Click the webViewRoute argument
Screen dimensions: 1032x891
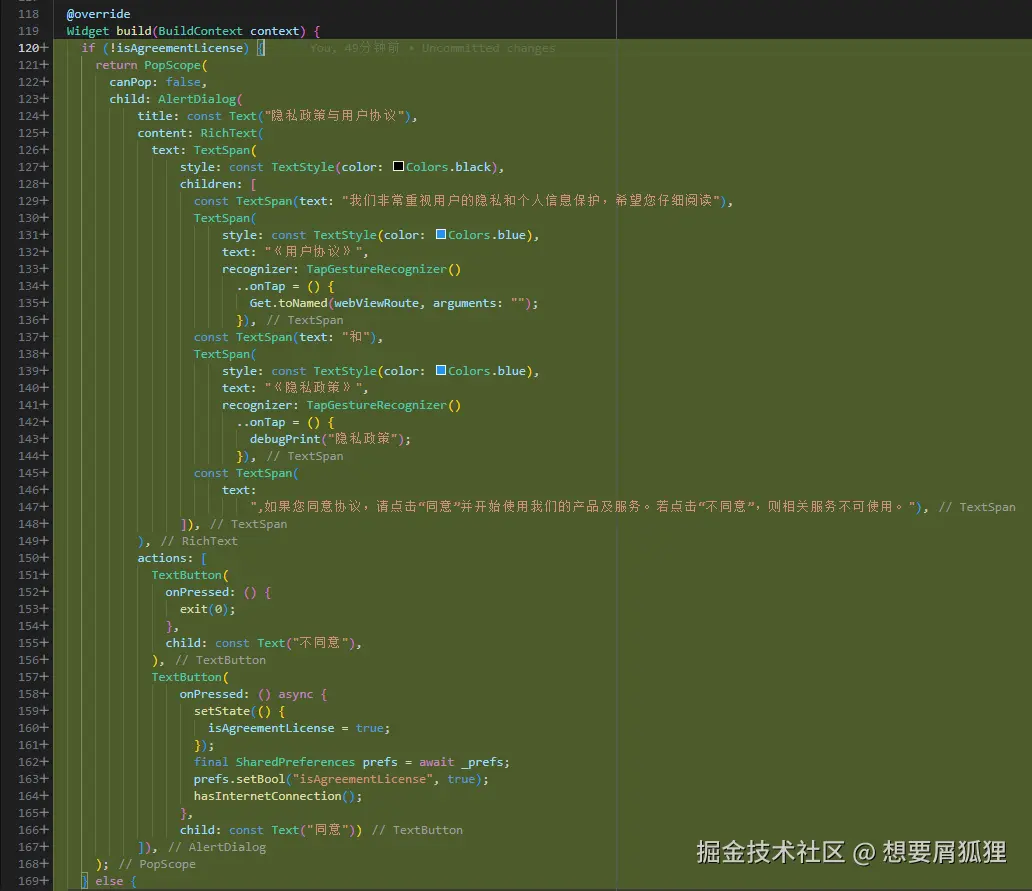376,303
